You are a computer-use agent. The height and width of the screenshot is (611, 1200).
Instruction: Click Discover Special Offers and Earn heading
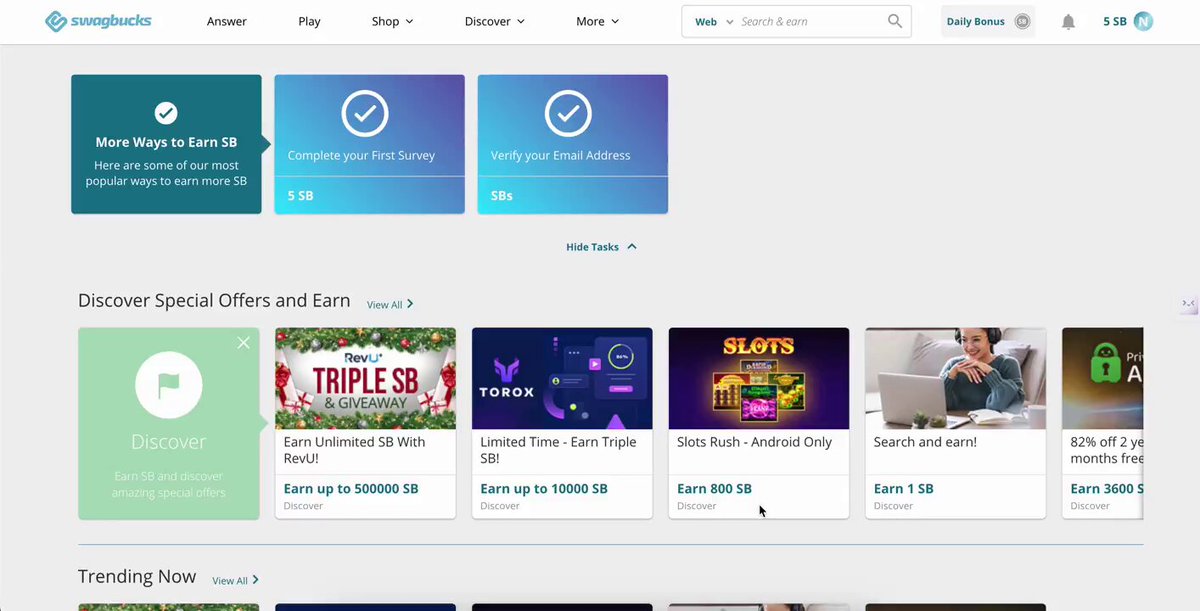(x=214, y=301)
